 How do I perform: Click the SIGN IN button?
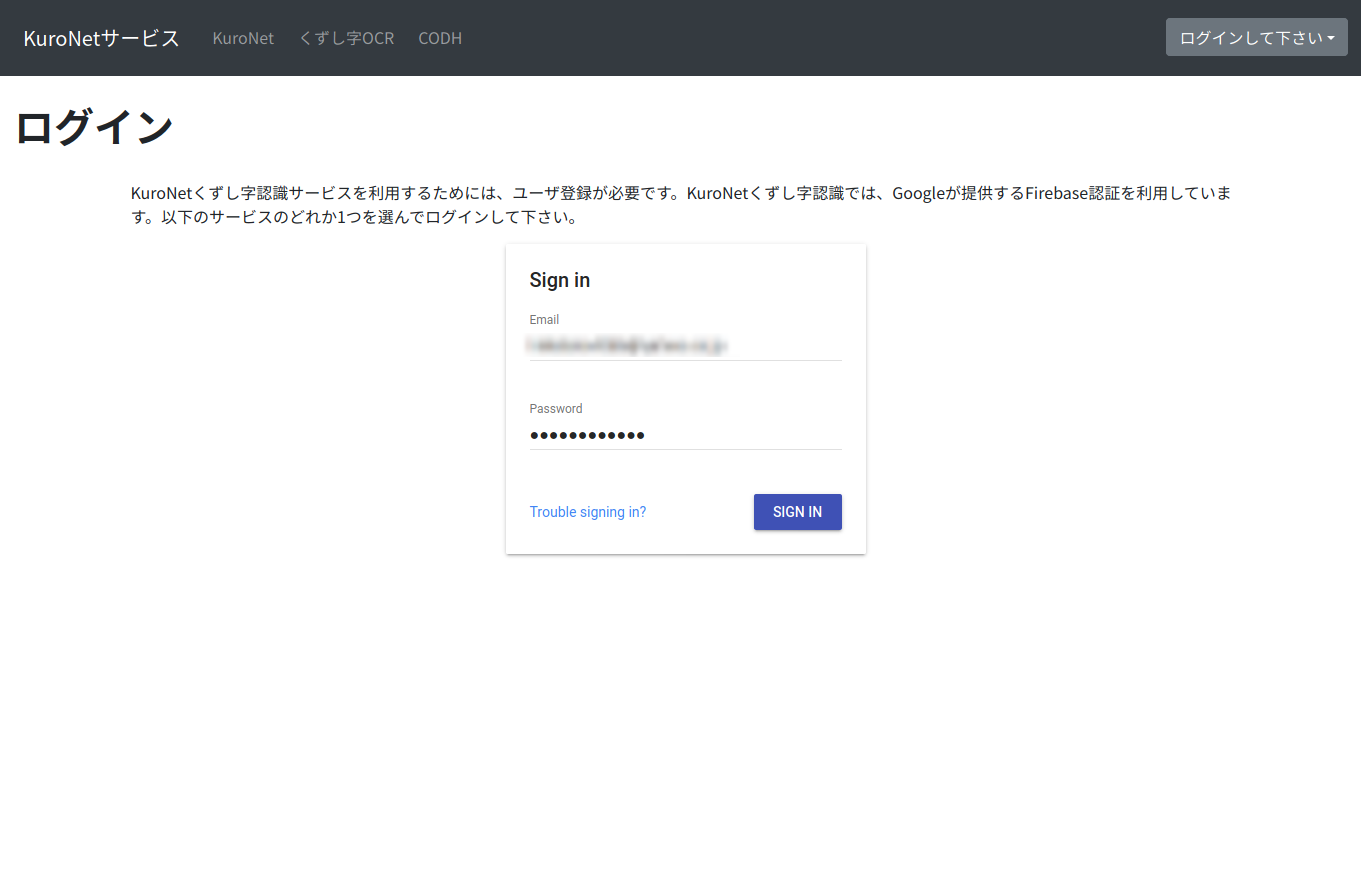(797, 511)
